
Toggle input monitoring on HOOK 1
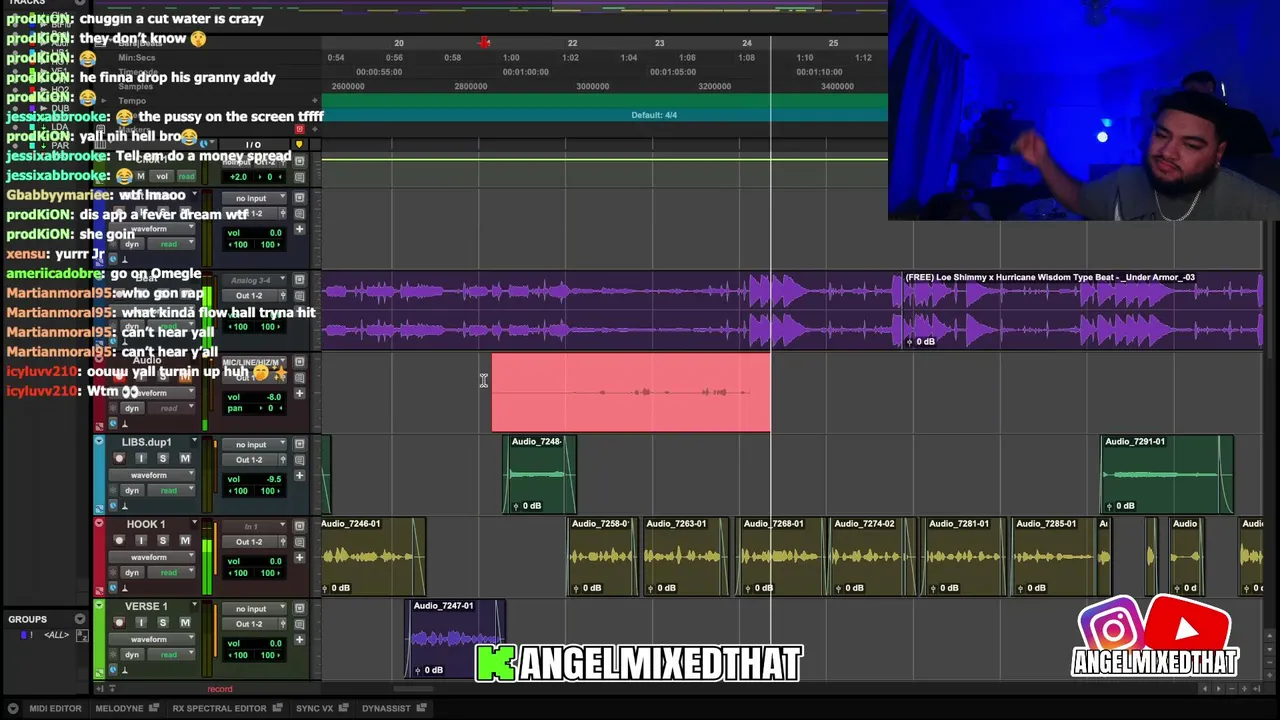(x=141, y=540)
